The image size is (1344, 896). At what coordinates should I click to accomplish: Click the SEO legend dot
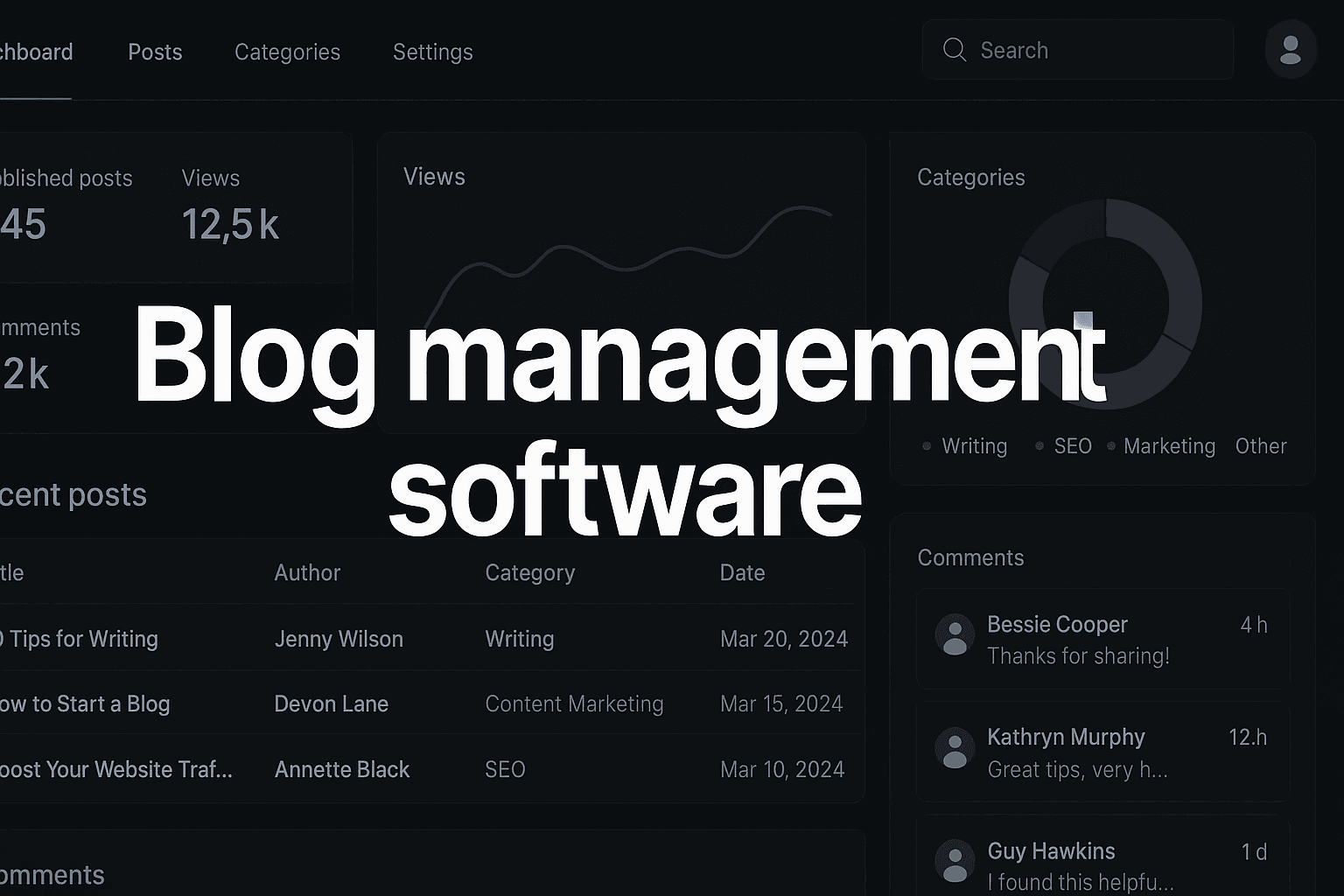coord(1040,446)
